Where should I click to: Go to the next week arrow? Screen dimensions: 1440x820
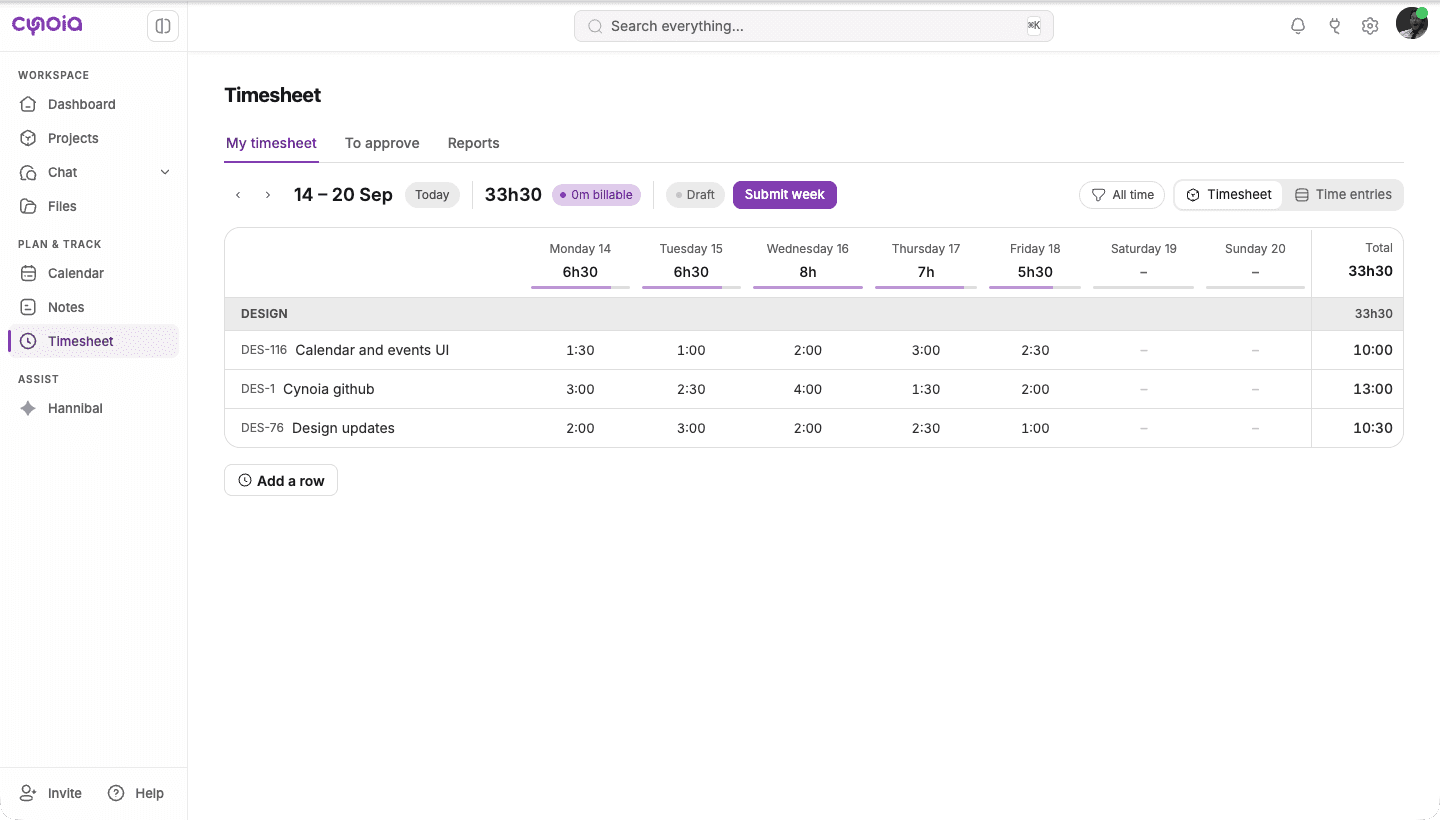[268, 195]
